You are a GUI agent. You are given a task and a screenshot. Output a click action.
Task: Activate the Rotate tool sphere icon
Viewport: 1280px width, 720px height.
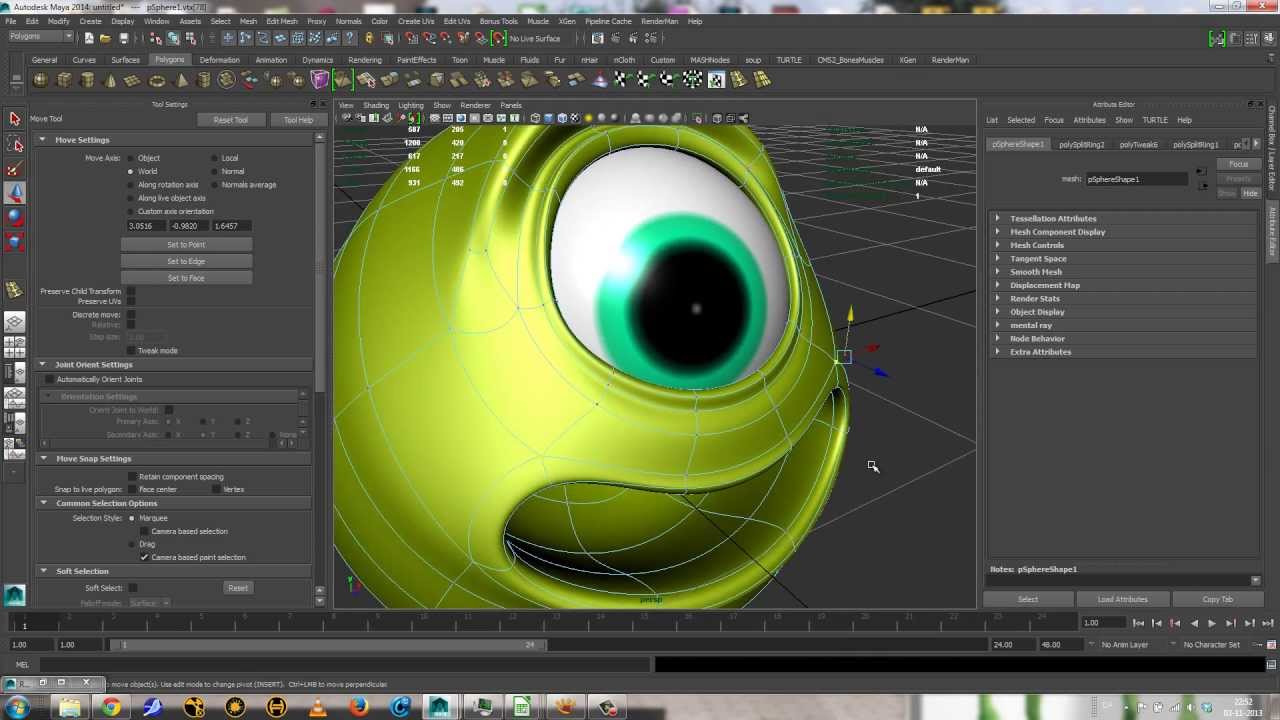click(14, 217)
